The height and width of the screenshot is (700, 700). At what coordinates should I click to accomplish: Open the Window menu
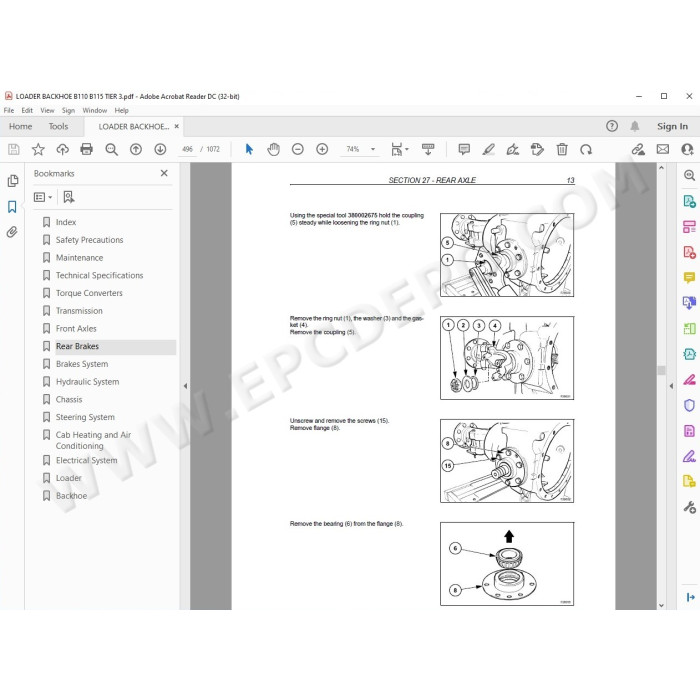click(95, 110)
